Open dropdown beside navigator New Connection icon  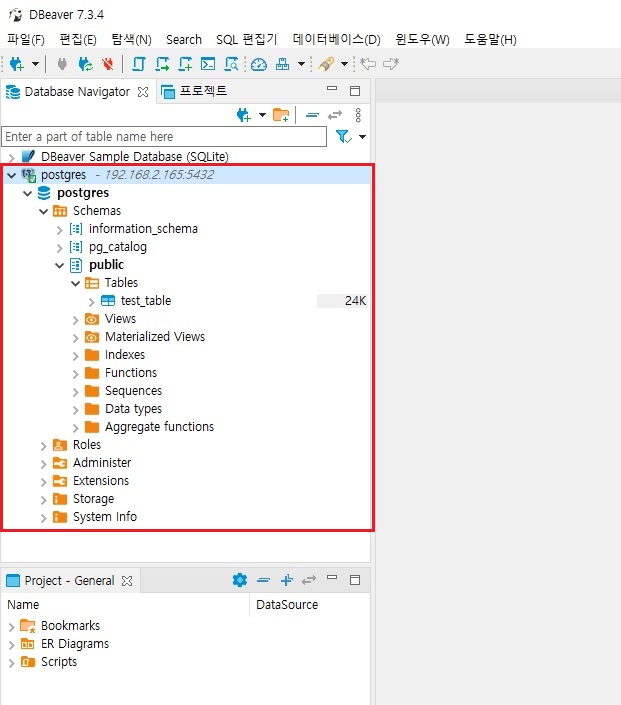tap(262, 115)
